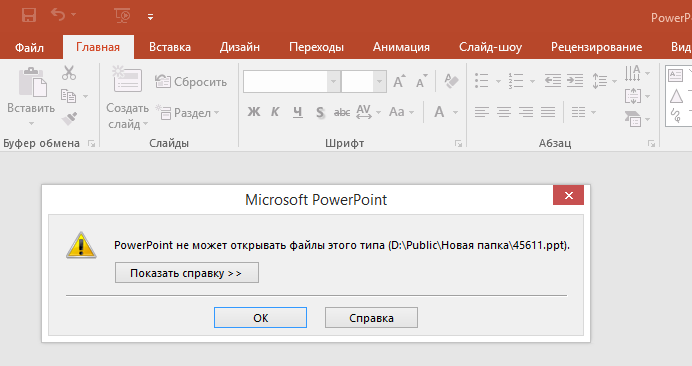
Task: Click OK in the error dialog
Action: [260, 318]
